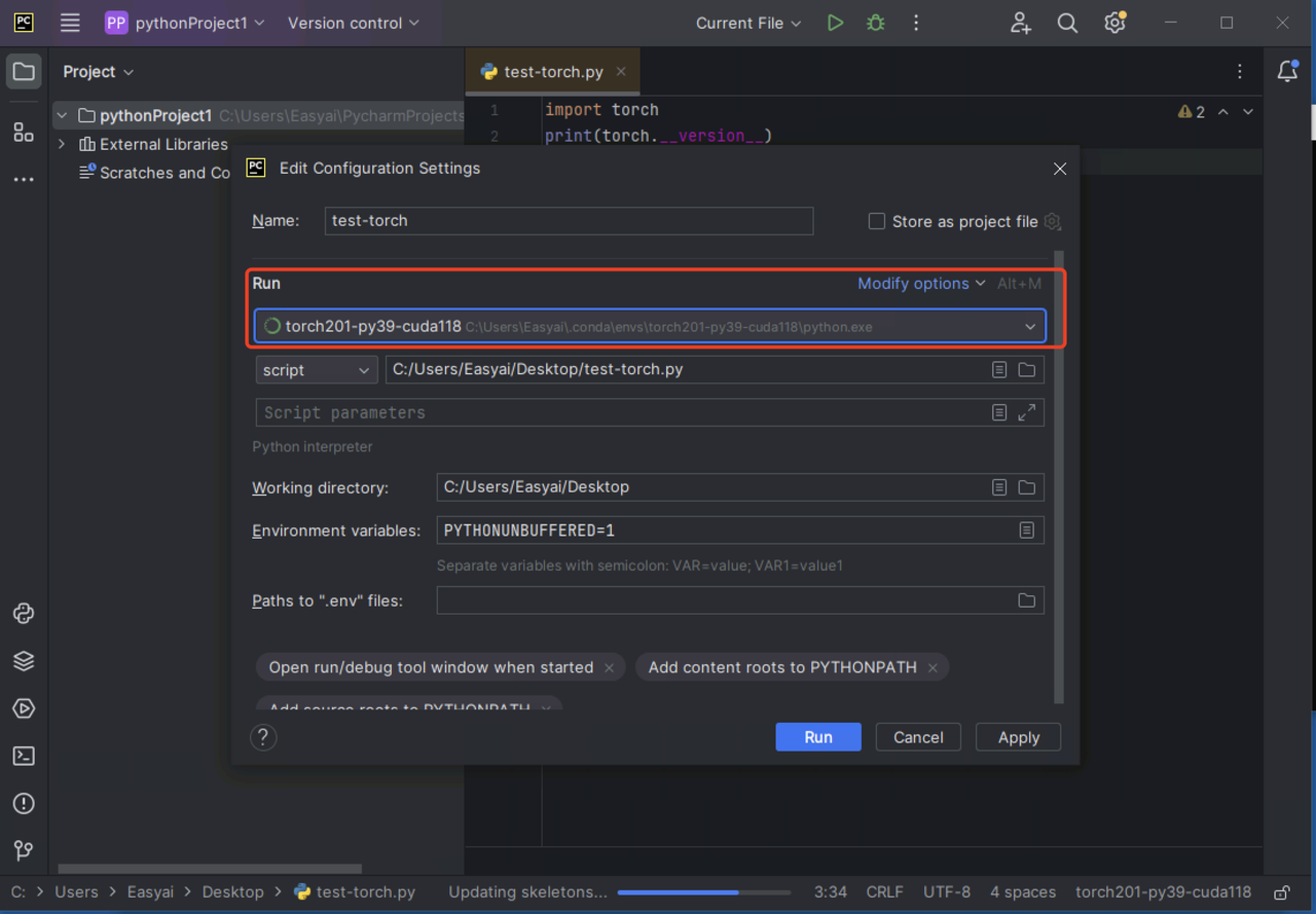
Task: Browse for .env files folder icon
Action: coord(1026,600)
